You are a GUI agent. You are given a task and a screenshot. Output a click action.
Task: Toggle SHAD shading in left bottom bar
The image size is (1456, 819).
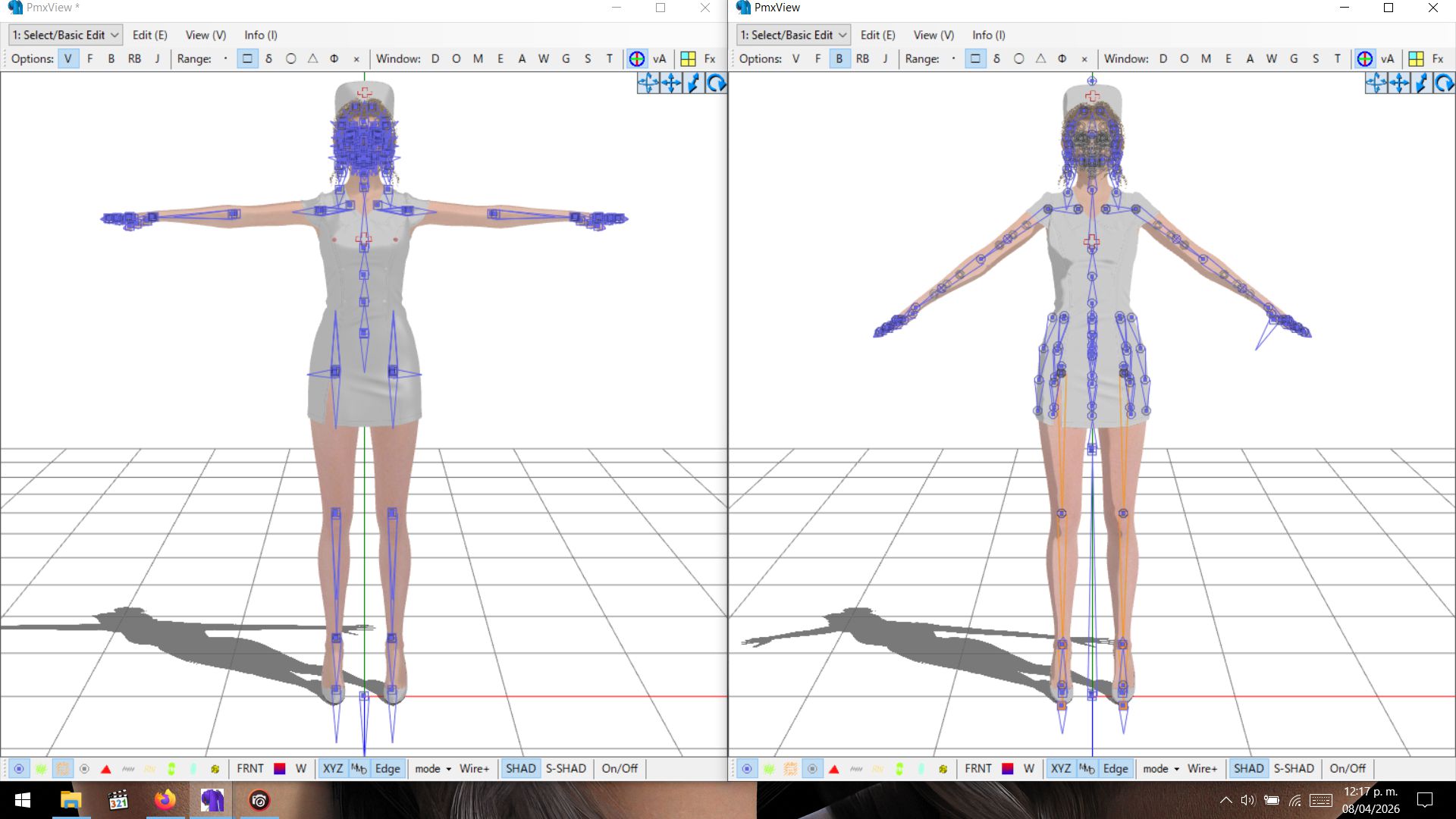[x=520, y=768]
